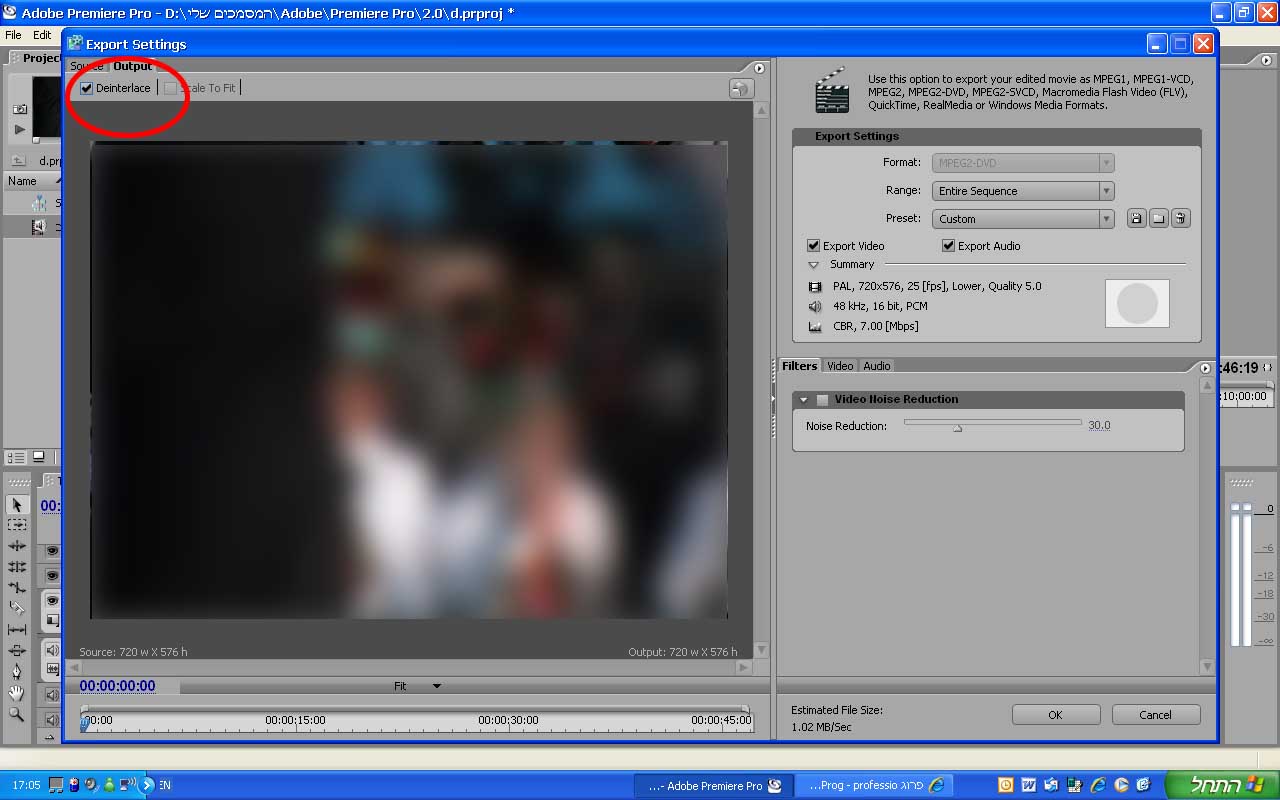Click the sequence icon in Project panel
The image size is (1280, 800).
point(39,203)
